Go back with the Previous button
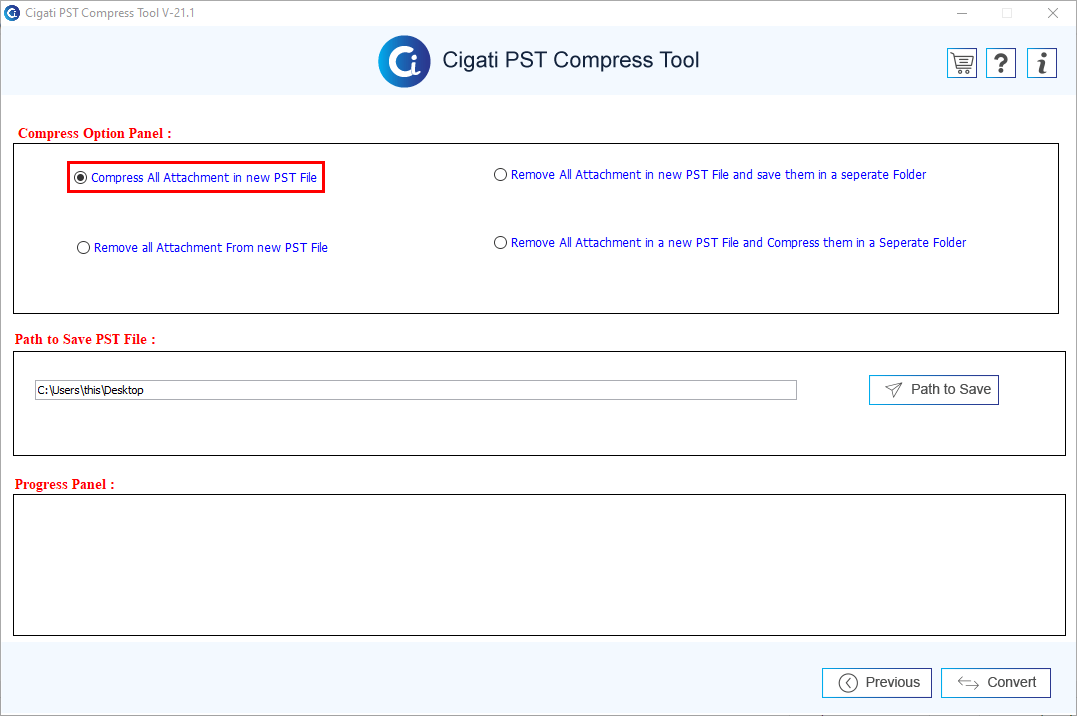This screenshot has width=1077, height=716. point(876,682)
